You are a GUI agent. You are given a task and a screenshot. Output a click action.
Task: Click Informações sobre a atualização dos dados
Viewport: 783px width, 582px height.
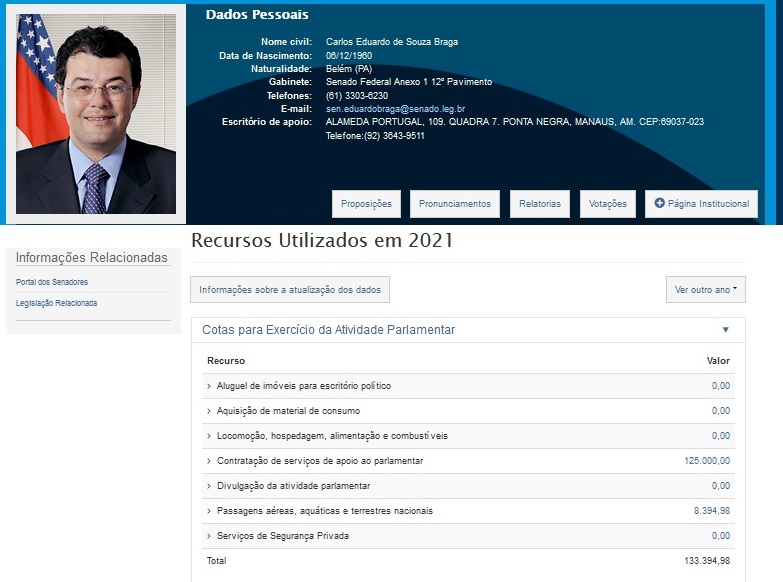coord(289,290)
